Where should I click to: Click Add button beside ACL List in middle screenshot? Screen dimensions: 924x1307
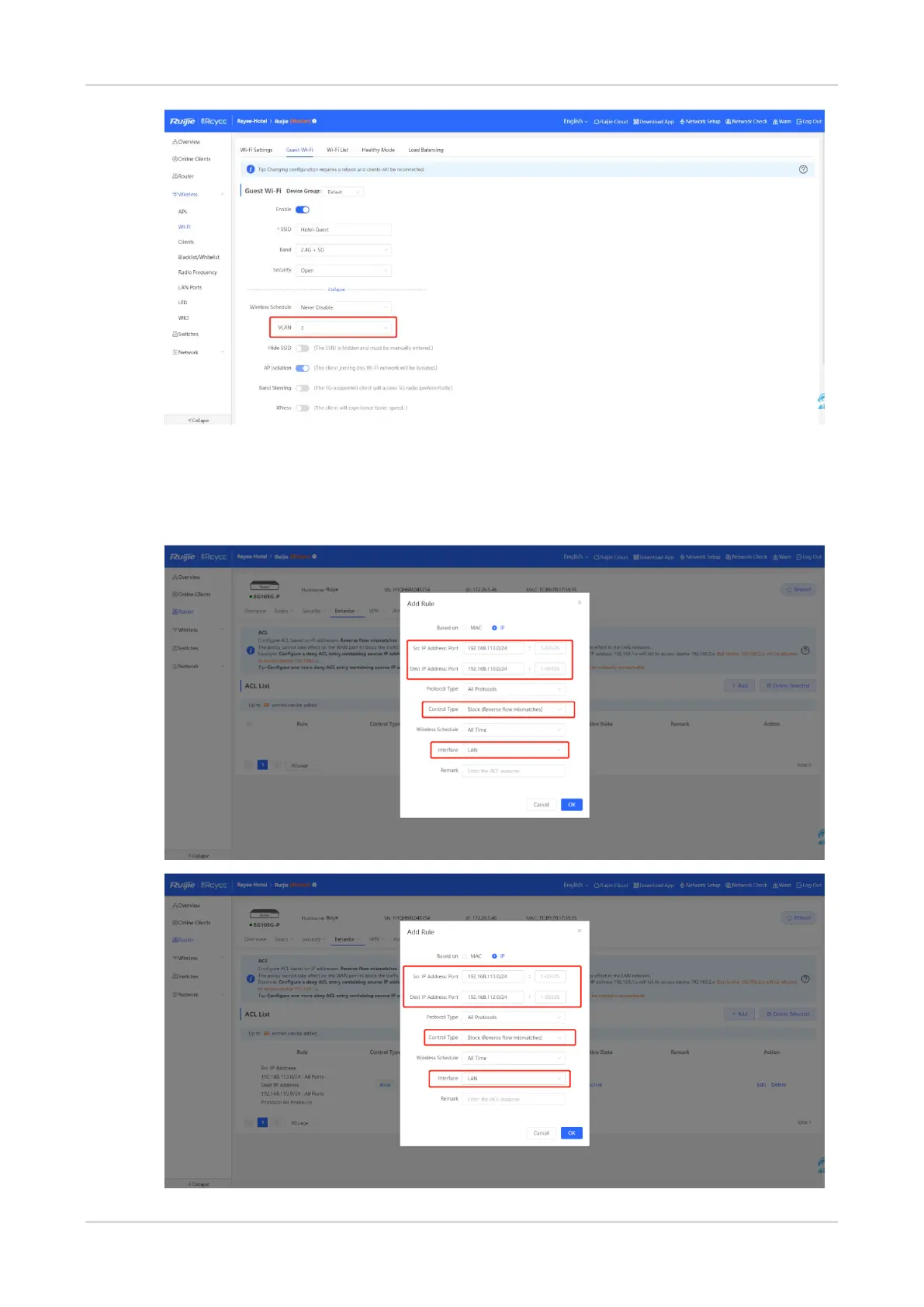(x=740, y=686)
